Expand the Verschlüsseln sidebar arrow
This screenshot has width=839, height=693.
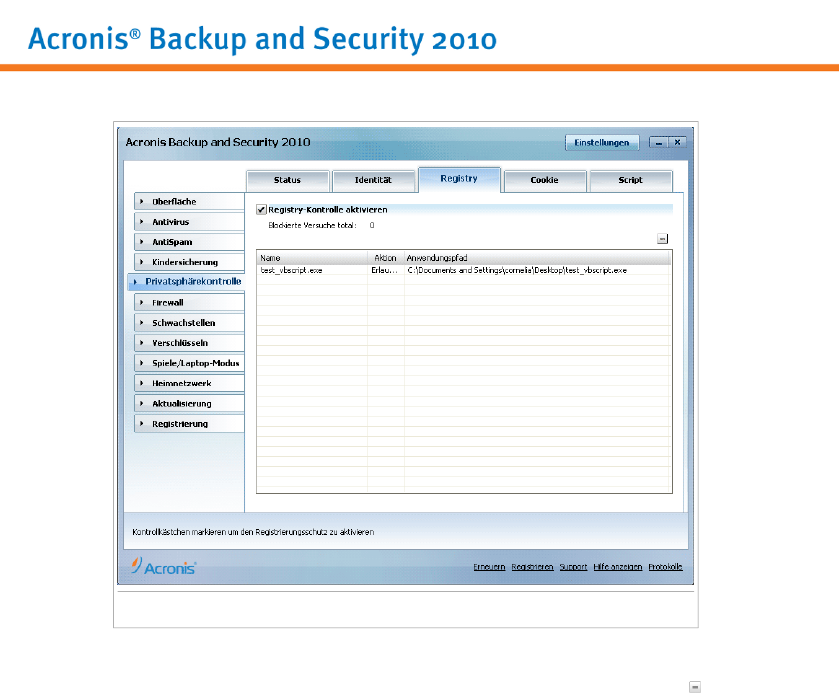pyautogui.click(x=142, y=343)
